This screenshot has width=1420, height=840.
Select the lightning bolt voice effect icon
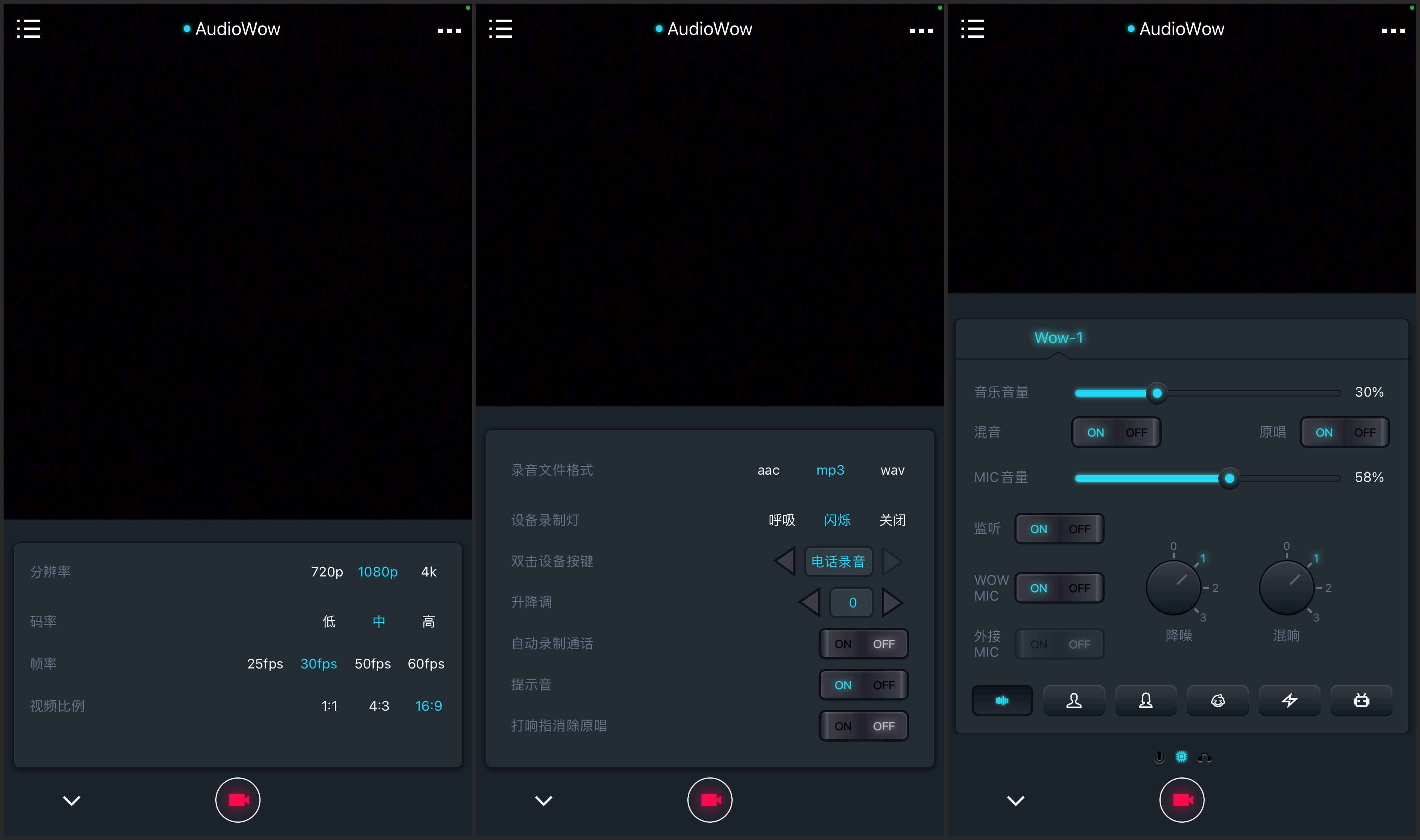tap(1289, 701)
